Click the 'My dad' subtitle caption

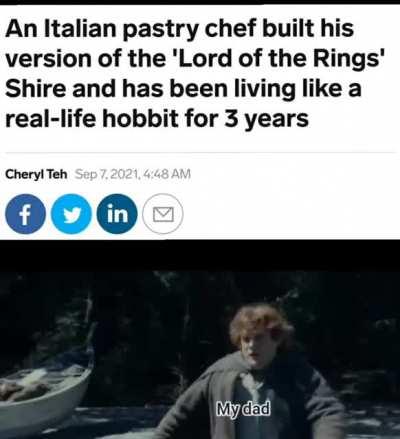243,409
